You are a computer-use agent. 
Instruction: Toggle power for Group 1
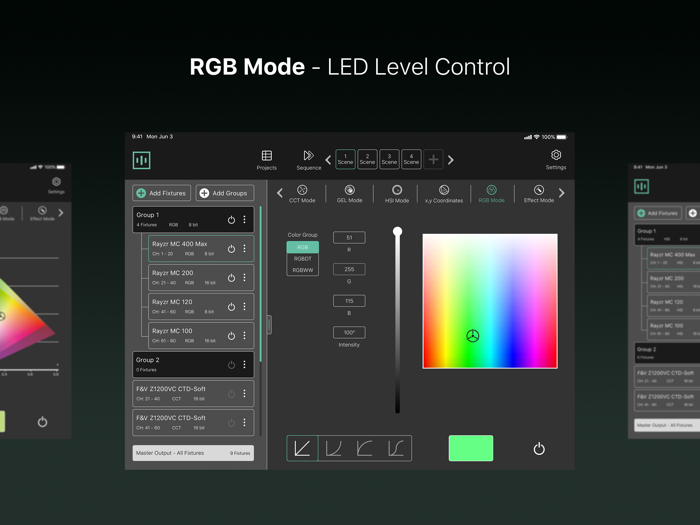point(231,220)
